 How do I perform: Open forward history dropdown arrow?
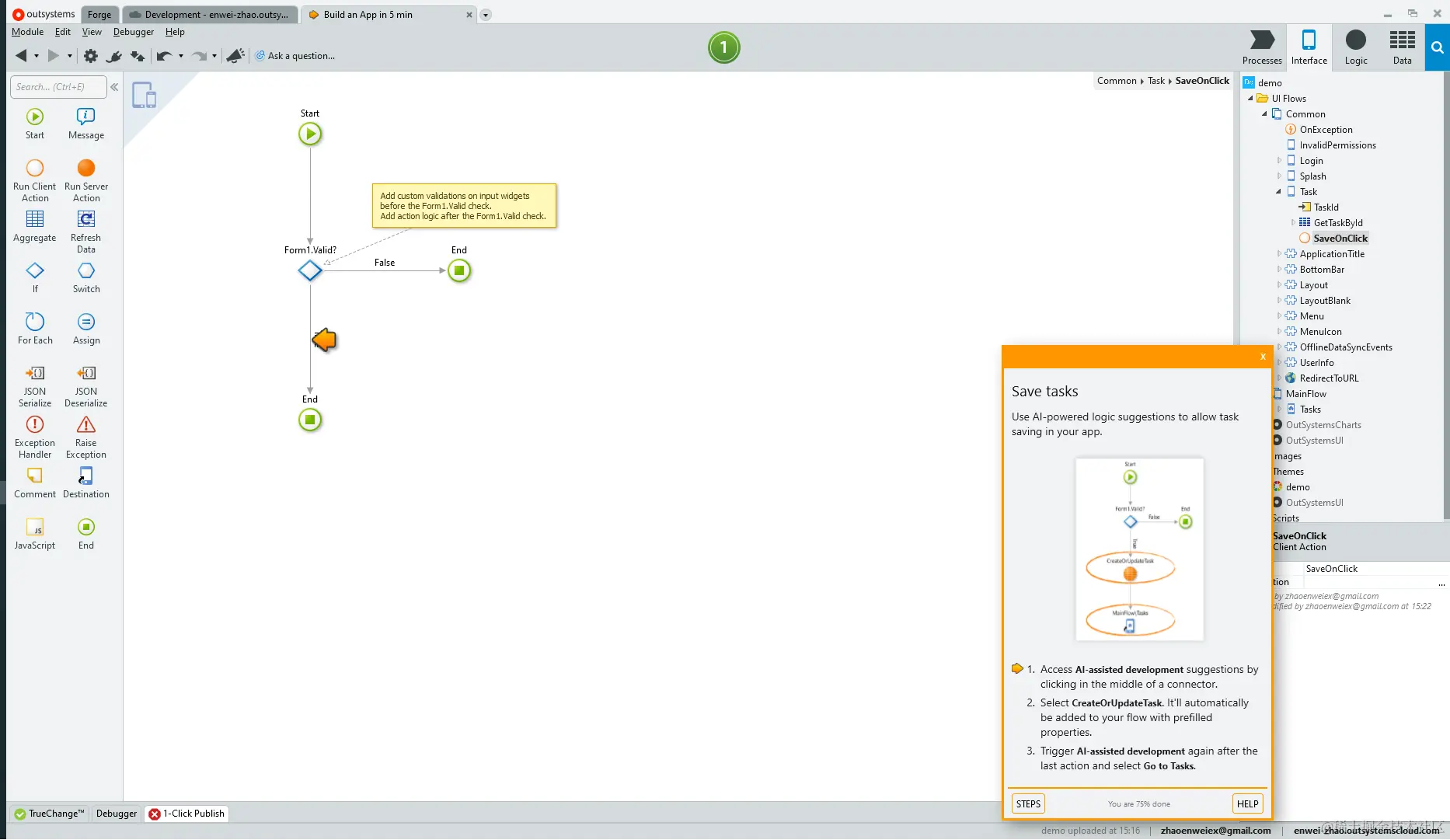(x=70, y=56)
